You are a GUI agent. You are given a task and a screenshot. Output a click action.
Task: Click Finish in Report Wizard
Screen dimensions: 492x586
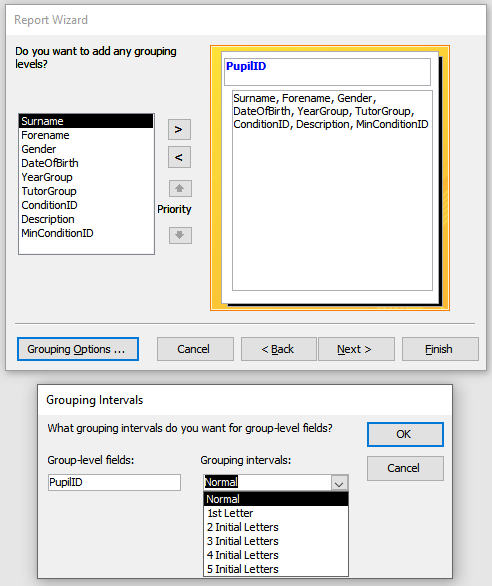point(440,349)
